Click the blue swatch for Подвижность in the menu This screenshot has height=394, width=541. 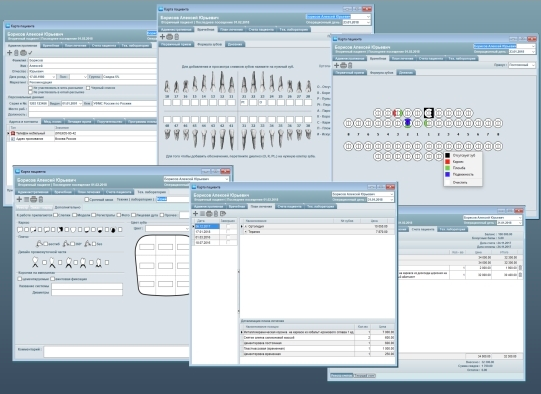(x=447, y=175)
